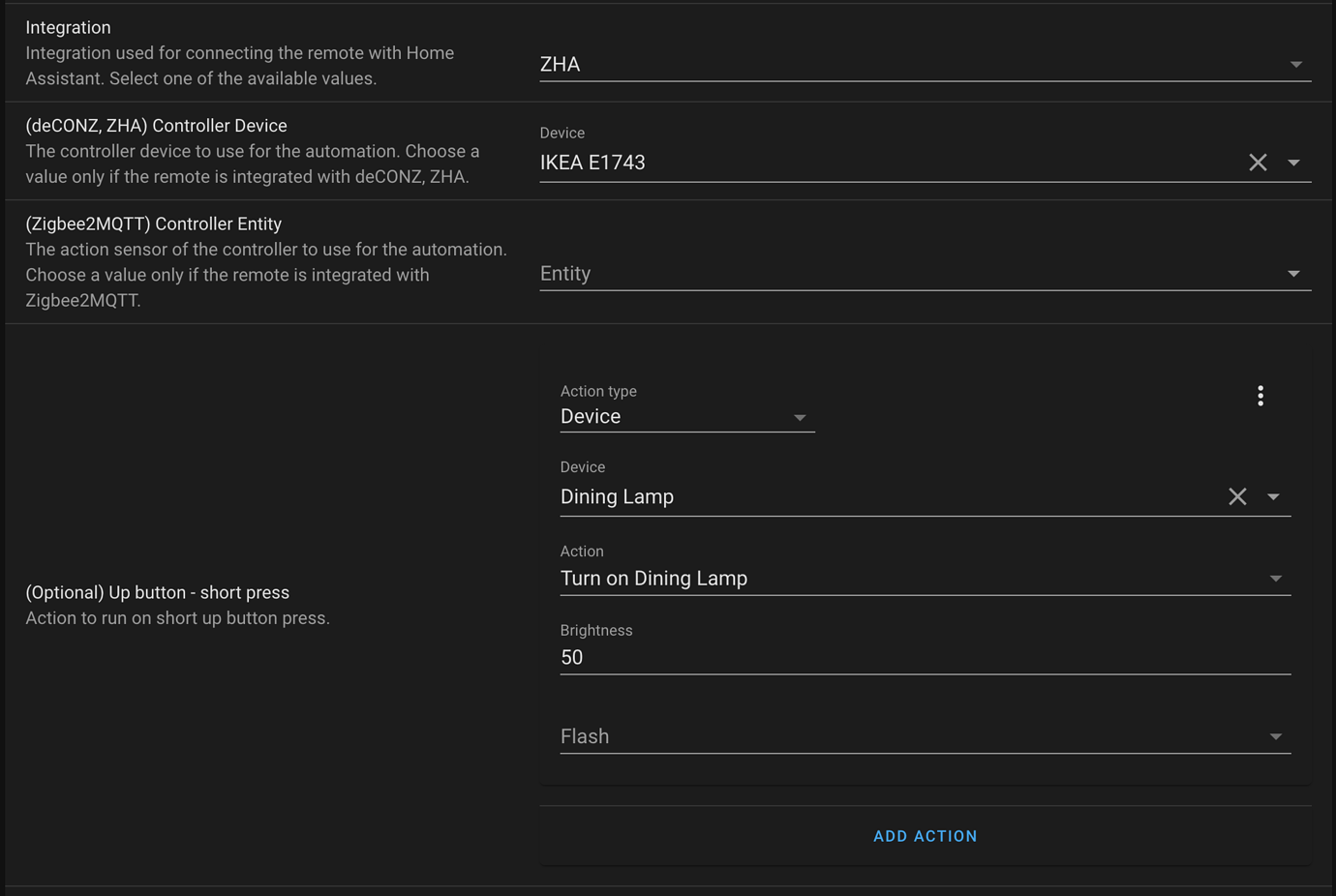The width and height of the screenshot is (1336, 896).
Task: Clear the IKEA E1743 controller device
Action: (x=1258, y=163)
